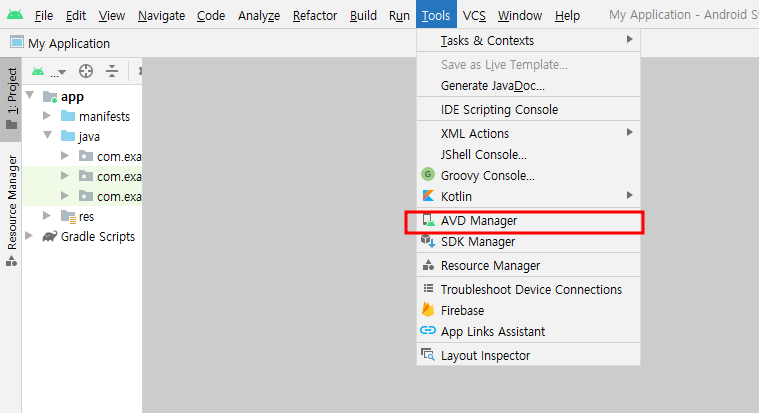Open Firebase assistant
This screenshot has height=413, width=759.
(x=528, y=311)
